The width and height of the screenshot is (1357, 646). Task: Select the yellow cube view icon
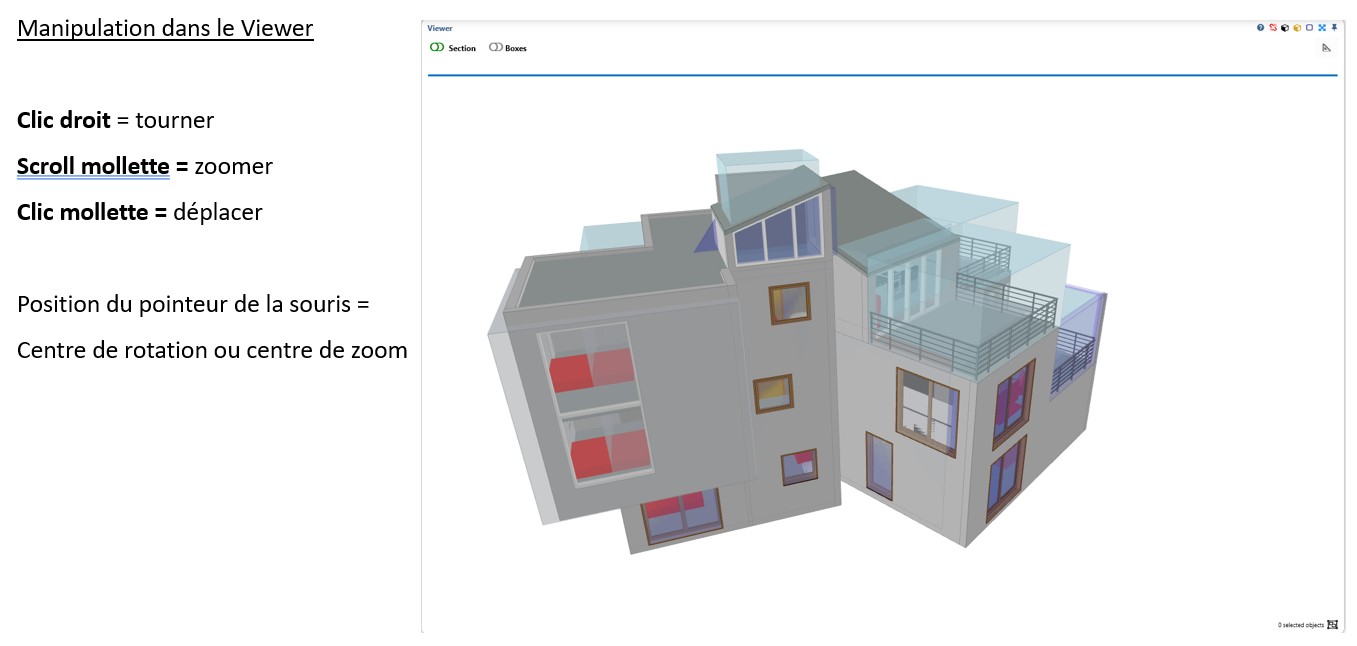[1297, 28]
